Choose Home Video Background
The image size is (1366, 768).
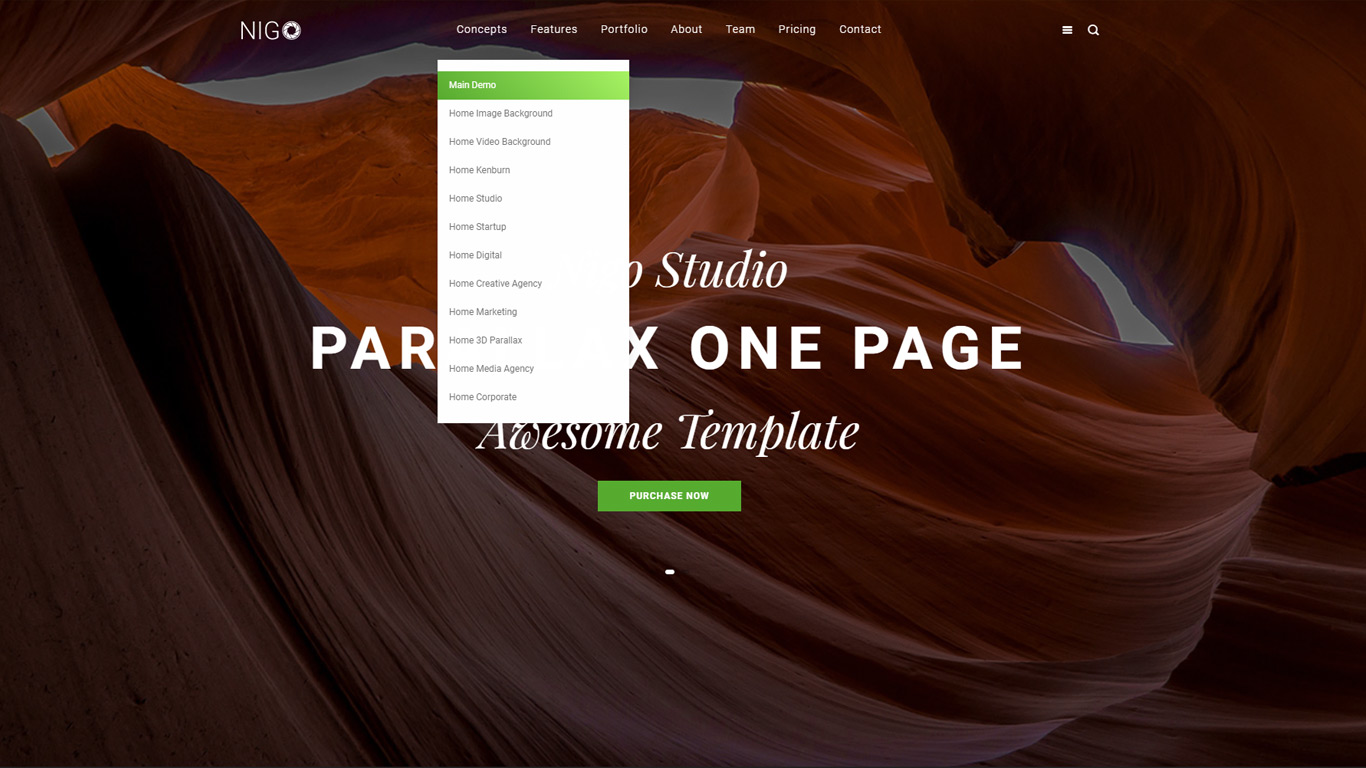tap(533, 142)
